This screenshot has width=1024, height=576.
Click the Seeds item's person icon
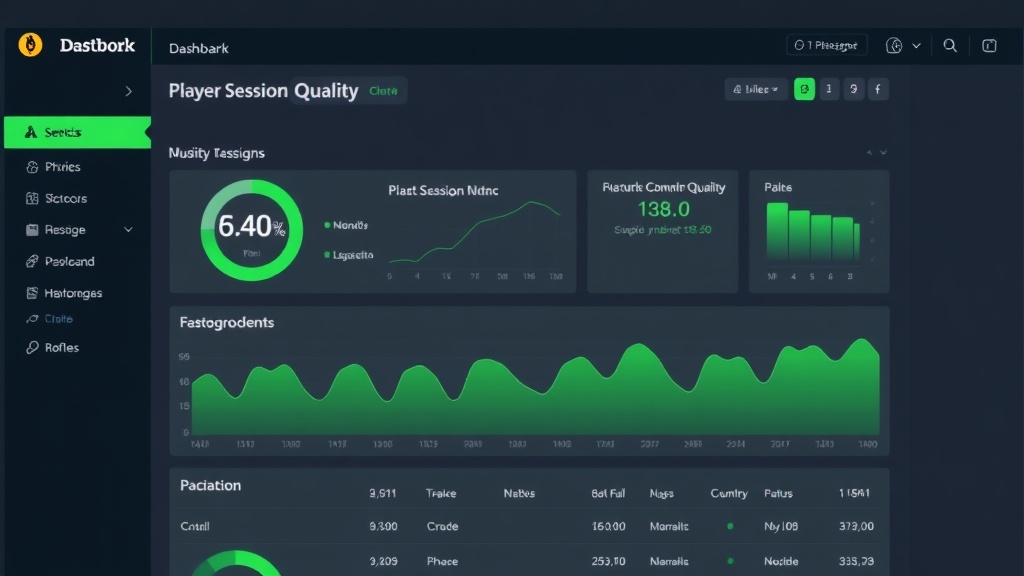tap(31, 133)
